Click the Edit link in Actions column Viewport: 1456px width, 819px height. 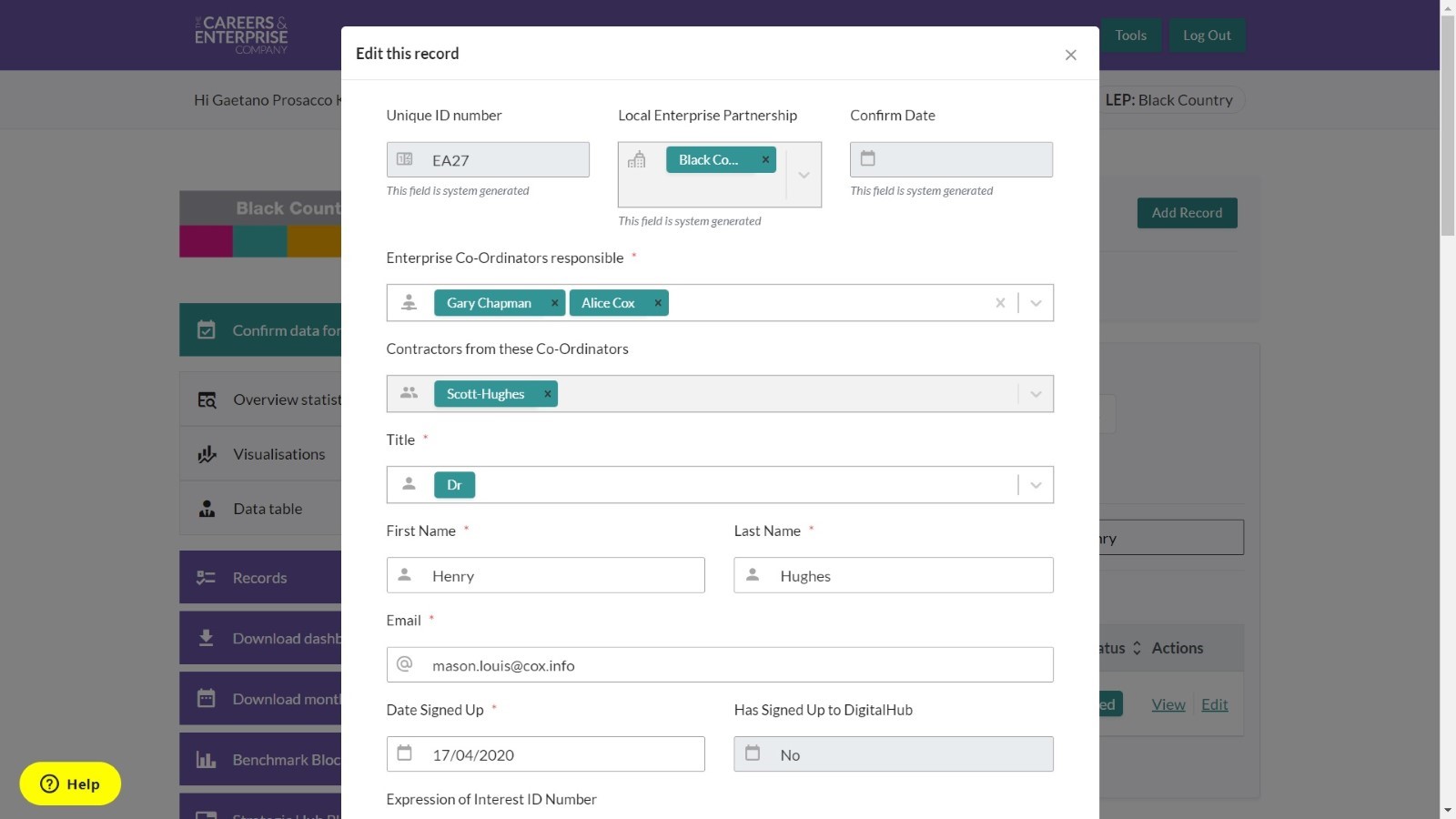click(x=1214, y=704)
